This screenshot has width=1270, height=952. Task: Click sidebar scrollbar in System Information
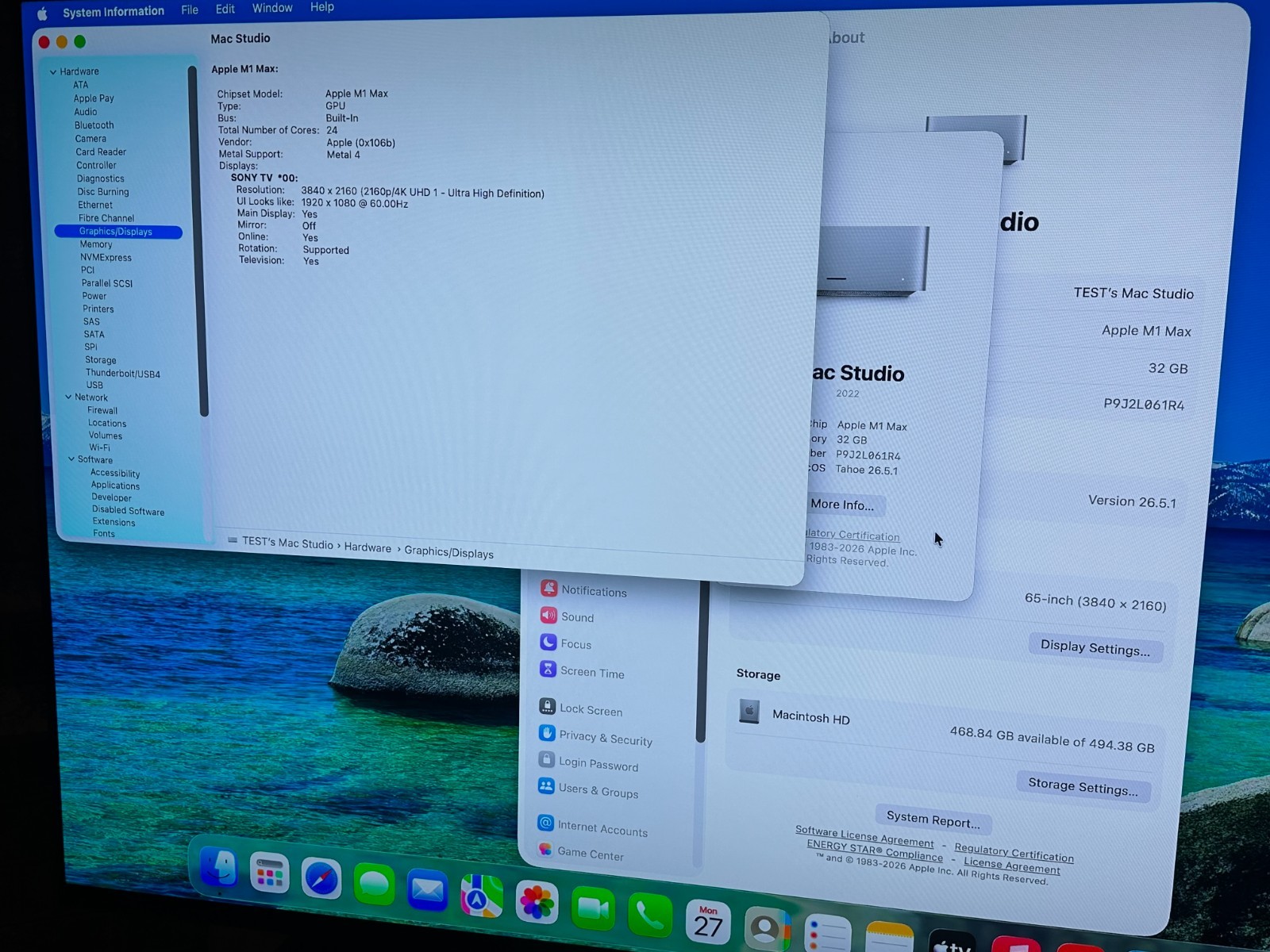point(198,242)
